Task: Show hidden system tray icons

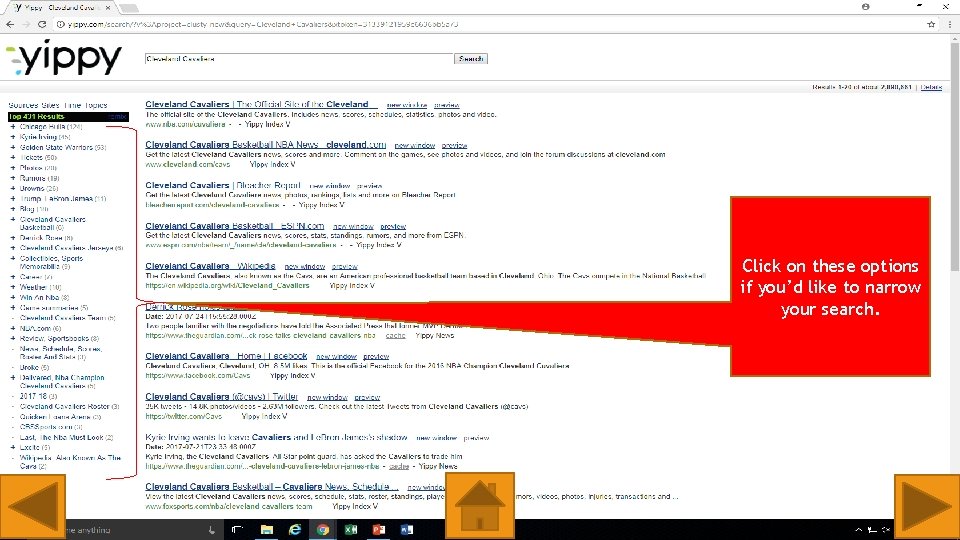Action: pyautogui.click(x=858, y=530)
